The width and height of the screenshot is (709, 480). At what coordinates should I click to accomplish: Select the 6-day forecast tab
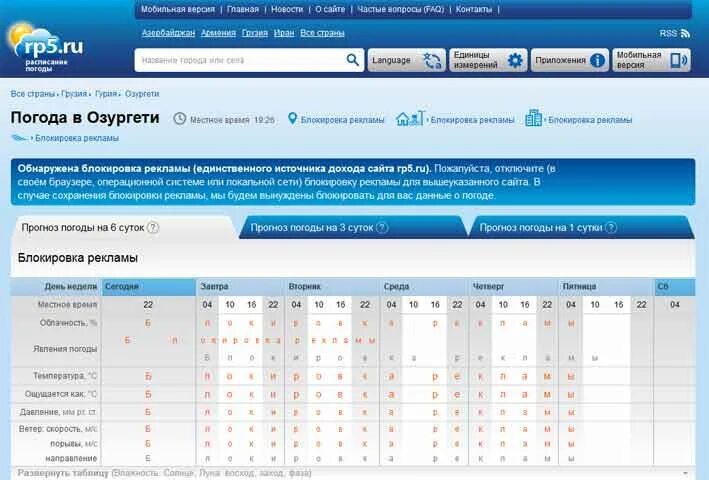coord(124,227)
